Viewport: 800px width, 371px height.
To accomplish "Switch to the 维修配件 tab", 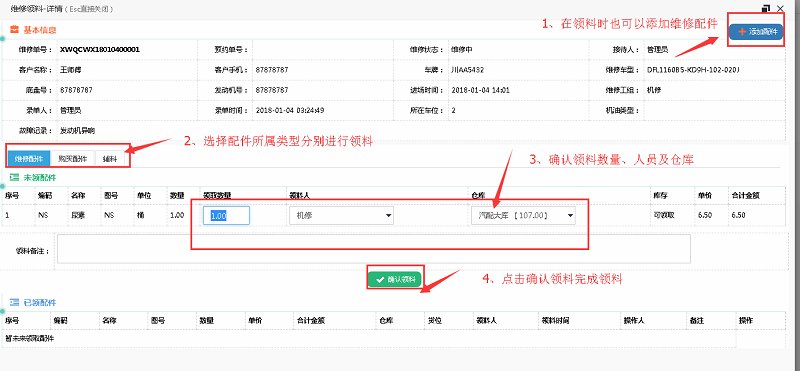I will (29, 159).
